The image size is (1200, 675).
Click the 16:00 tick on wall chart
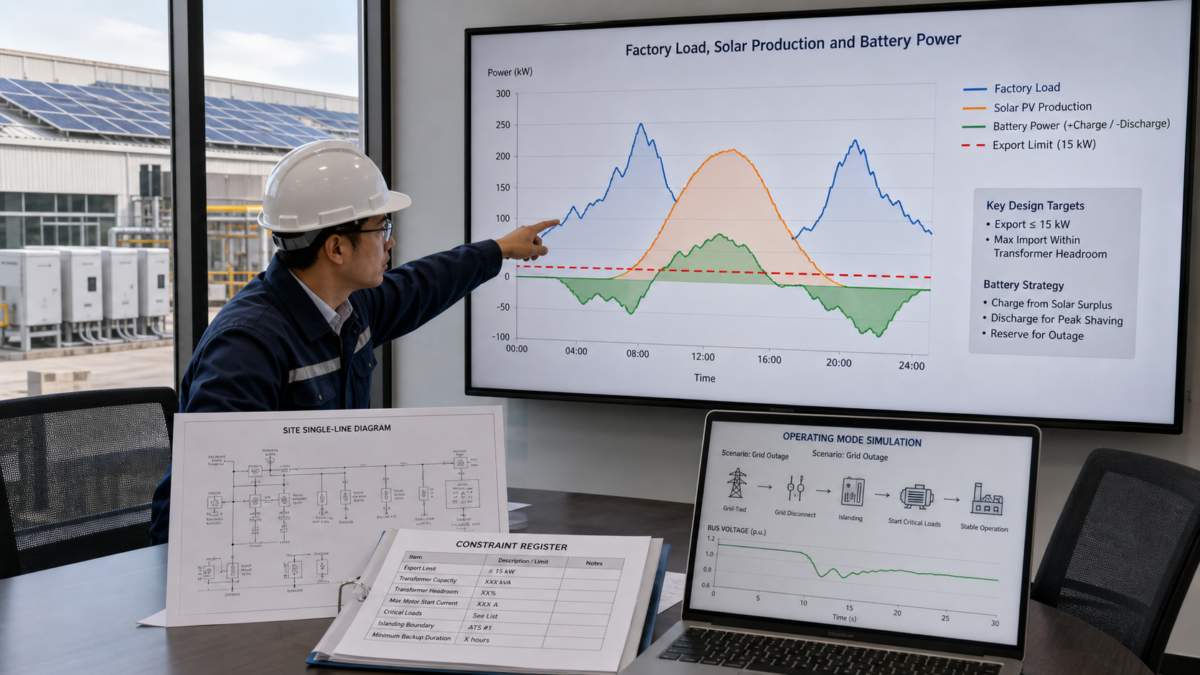(x=768, y=360)
